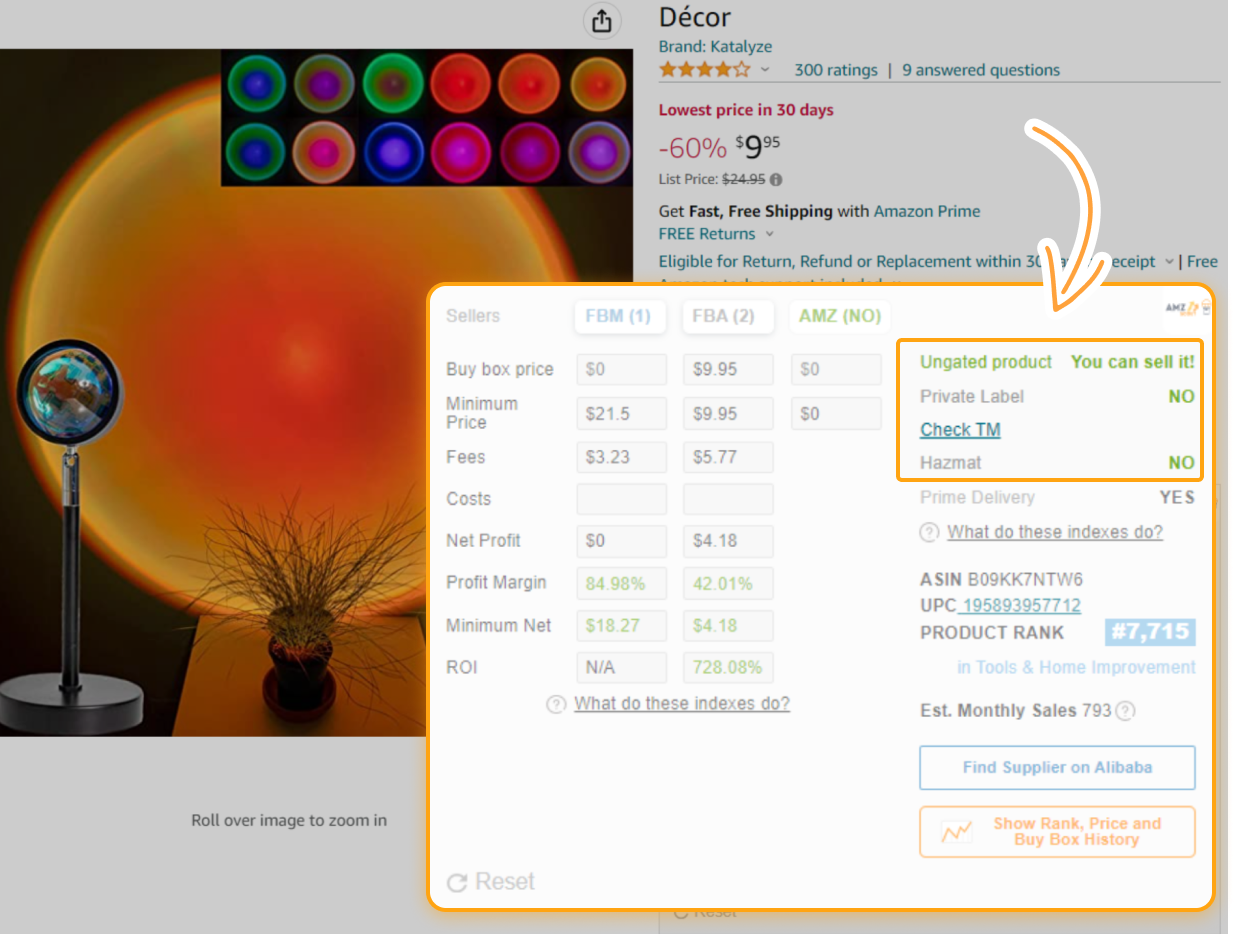Screen dimensions: 1236x936
Task: Toggle the AMZ (NO) seller filter
Action: [x=840, y=316]
